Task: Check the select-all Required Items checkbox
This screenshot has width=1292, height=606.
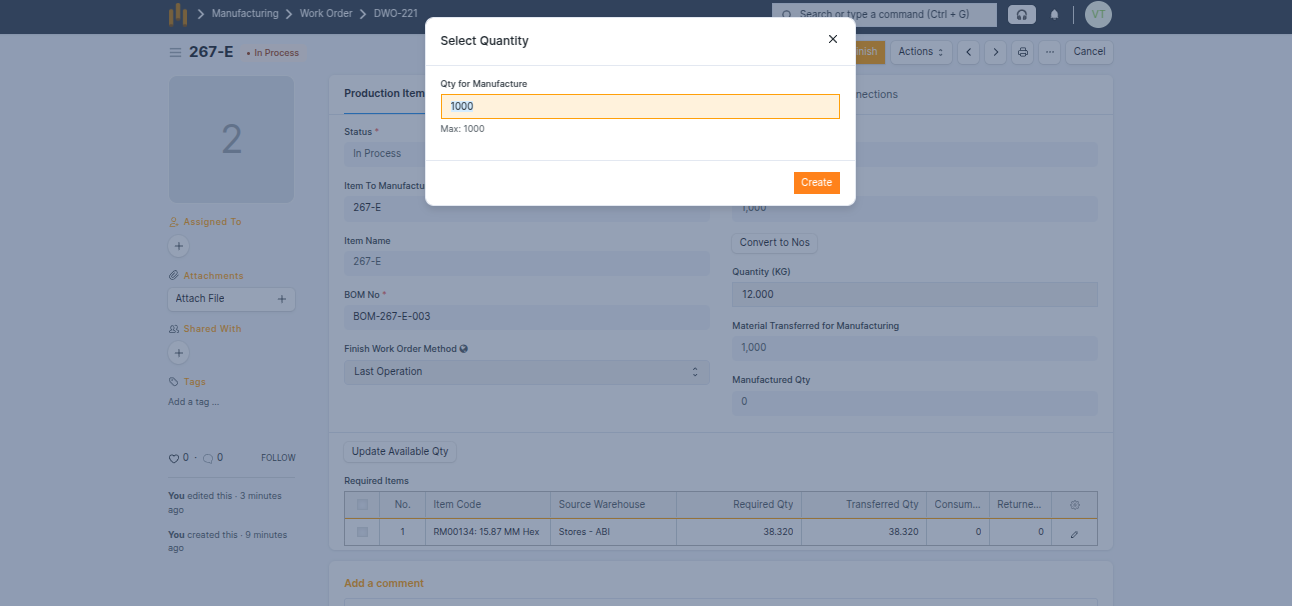Action: pyautogui.click(x=362, y=505)
